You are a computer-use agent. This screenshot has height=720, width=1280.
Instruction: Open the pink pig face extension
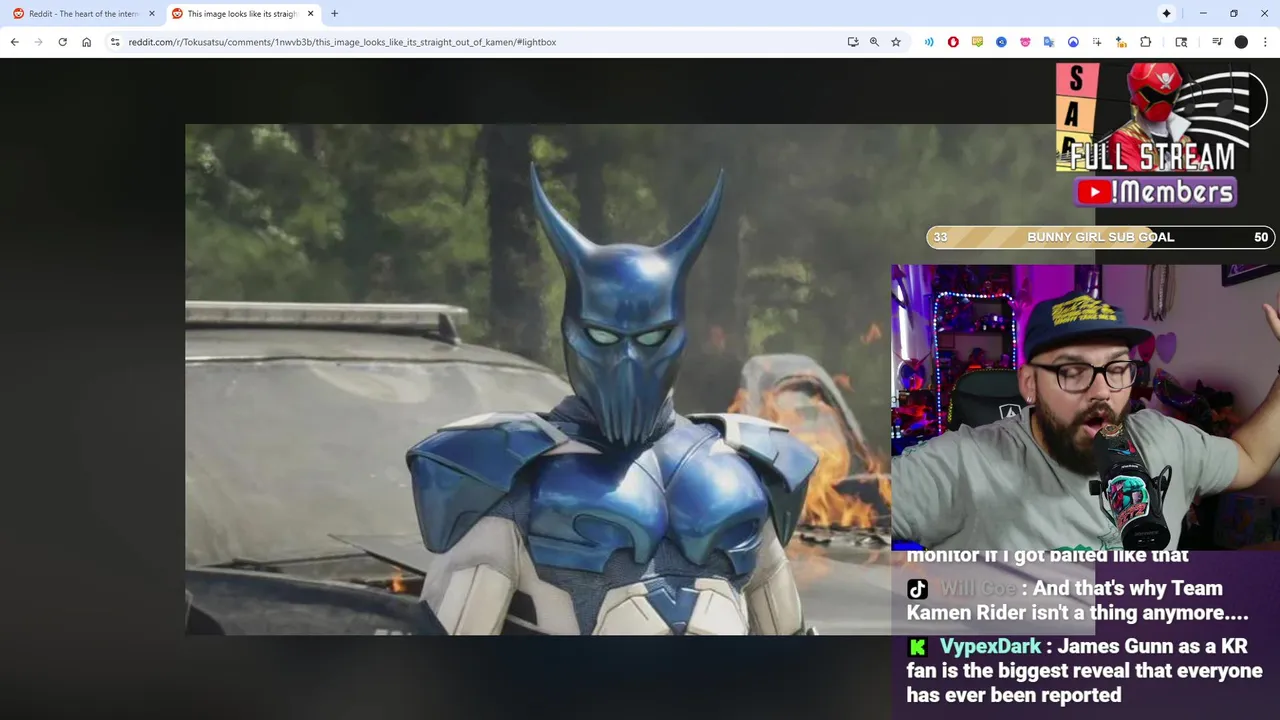(x=1025, y=42)
